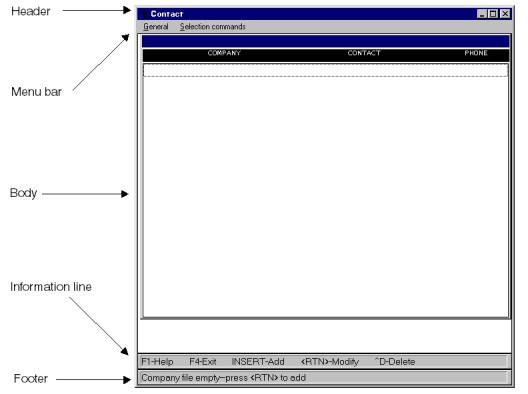
Task: Open the General menu
Action: (156, 26)
